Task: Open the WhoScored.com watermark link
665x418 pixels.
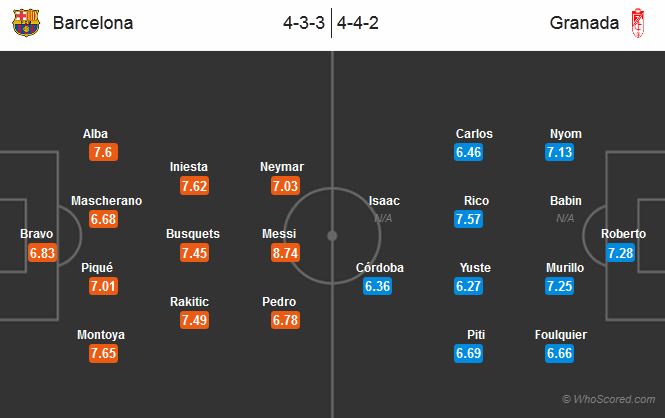Action: point(609,399)
